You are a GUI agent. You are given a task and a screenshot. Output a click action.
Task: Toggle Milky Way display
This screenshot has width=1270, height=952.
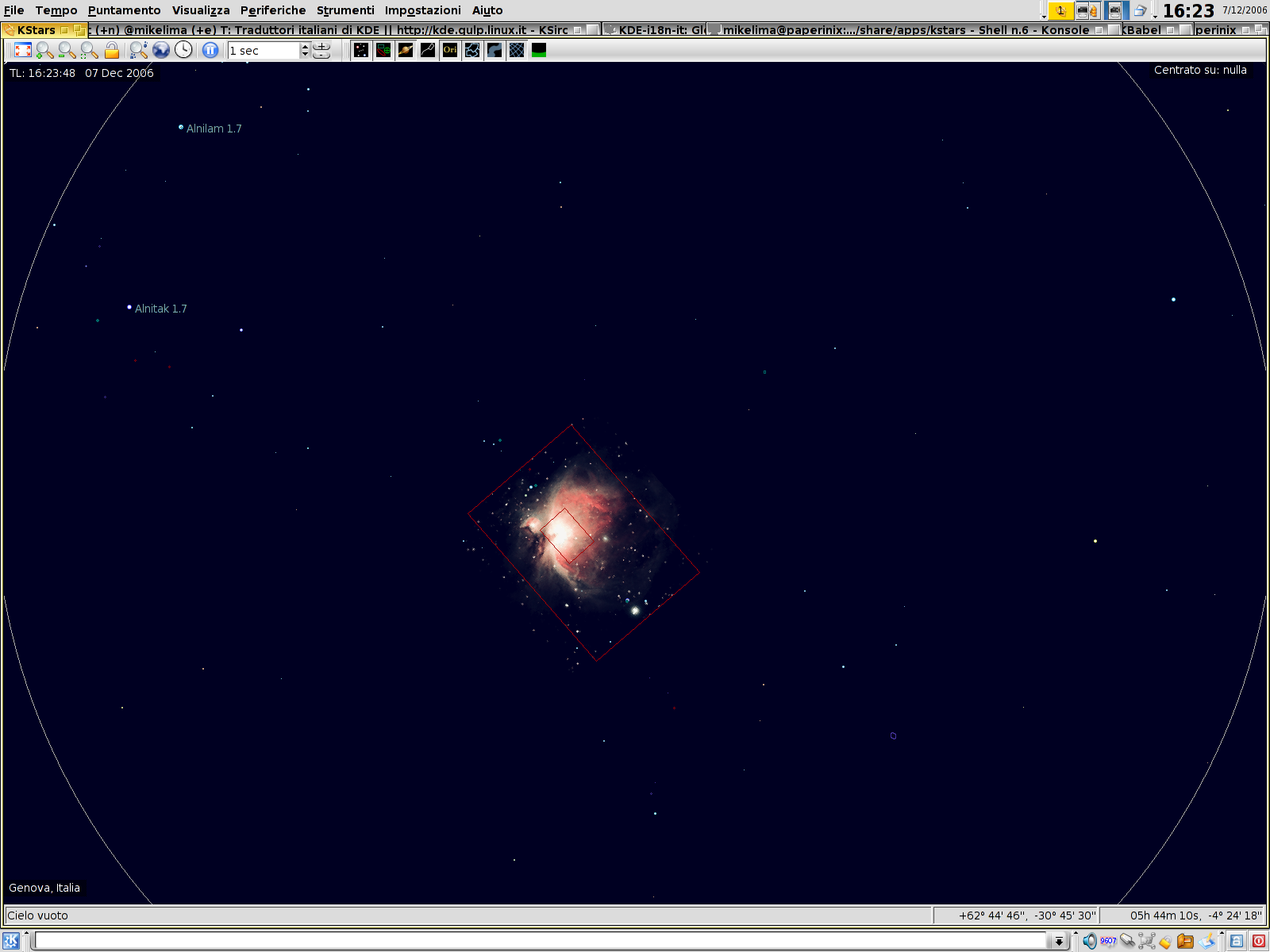point(495,50)
